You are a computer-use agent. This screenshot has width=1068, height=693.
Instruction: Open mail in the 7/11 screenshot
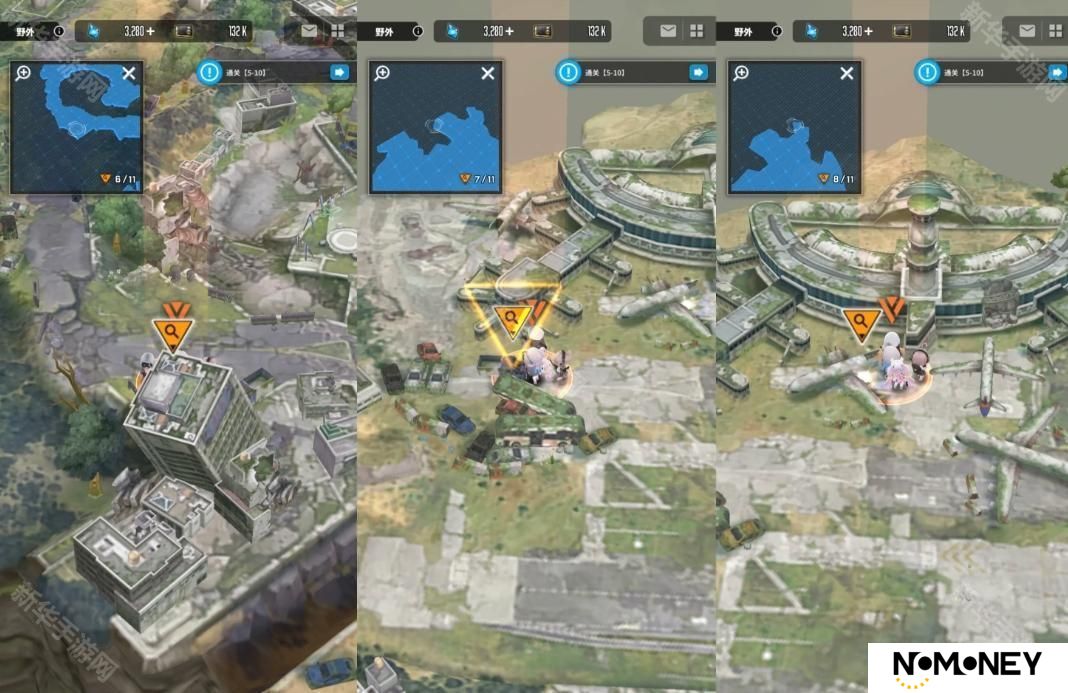[668, 31]
